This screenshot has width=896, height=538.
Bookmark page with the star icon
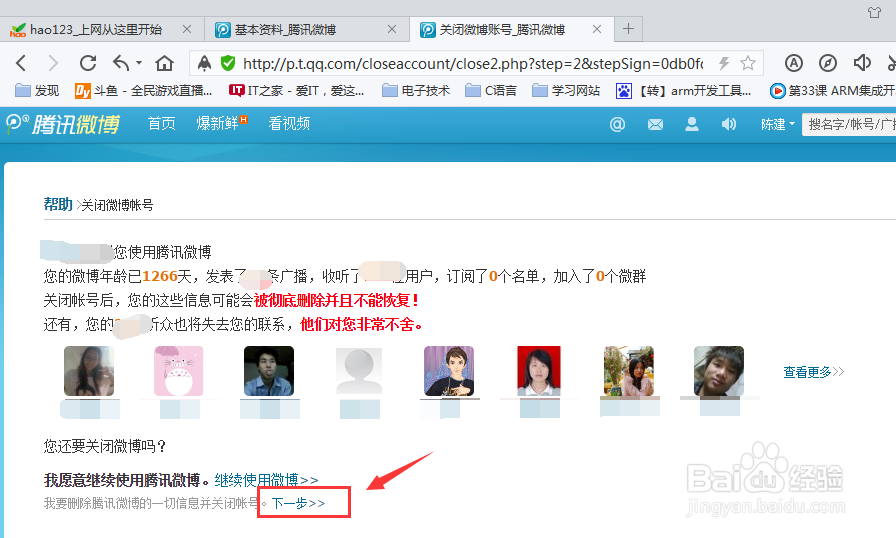point(748,63)
